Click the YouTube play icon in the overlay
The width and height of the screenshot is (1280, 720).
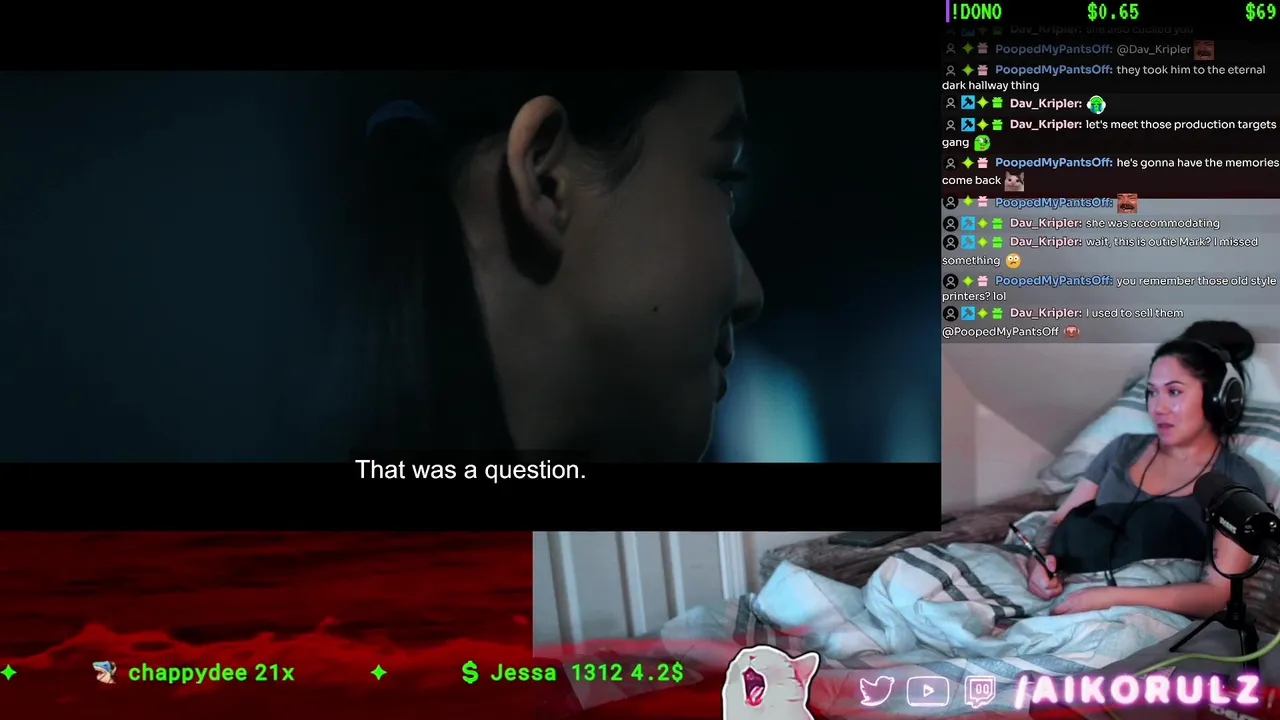click(927, 691)
